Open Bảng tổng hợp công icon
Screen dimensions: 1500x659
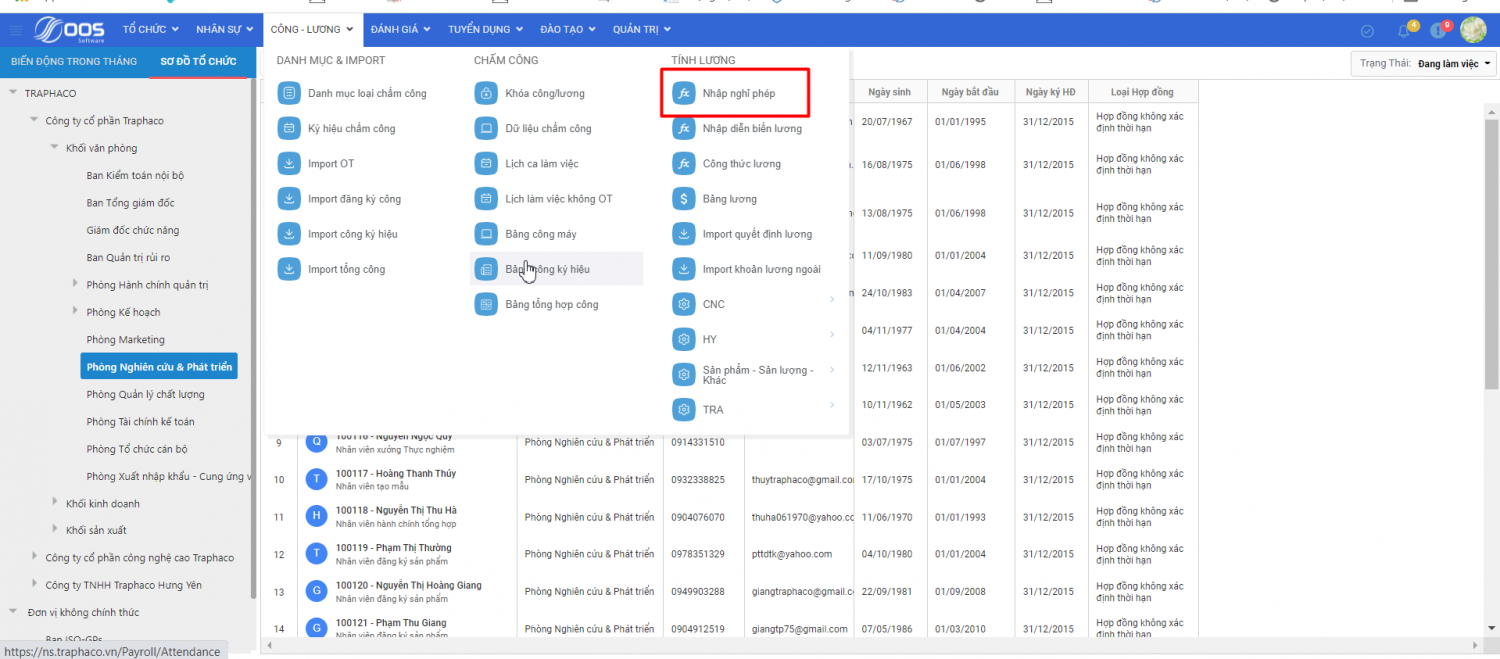click(486, 304)
